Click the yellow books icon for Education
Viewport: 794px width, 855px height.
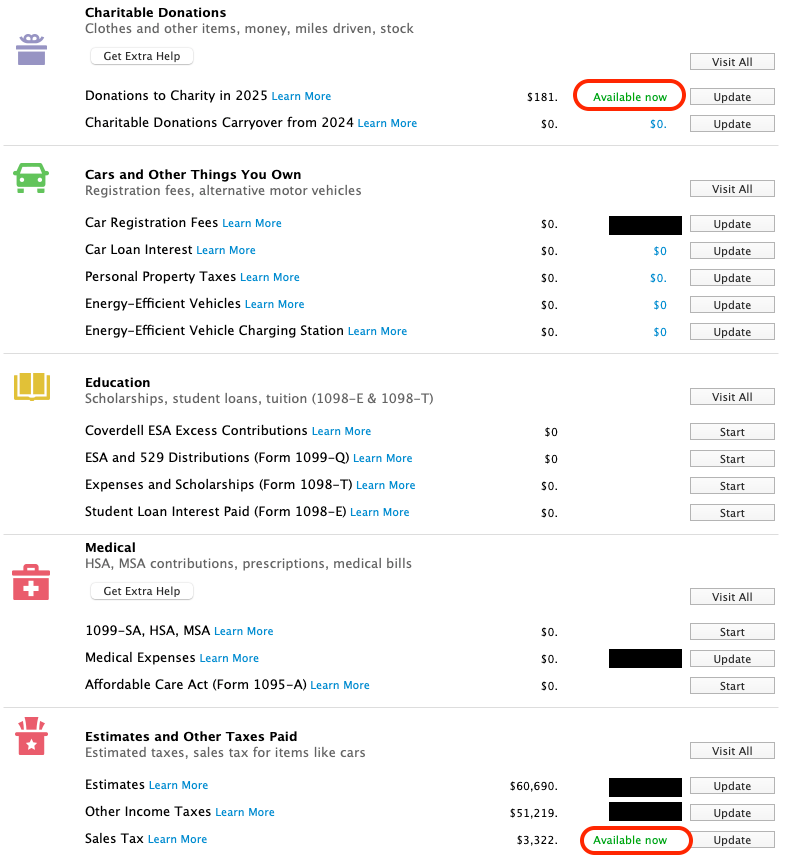coord(31,386)
